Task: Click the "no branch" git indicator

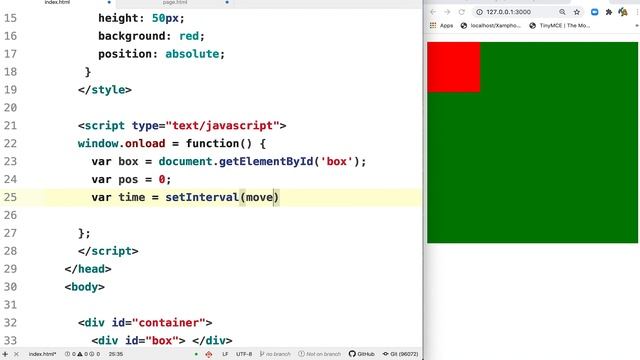Action: pos(275,354)
